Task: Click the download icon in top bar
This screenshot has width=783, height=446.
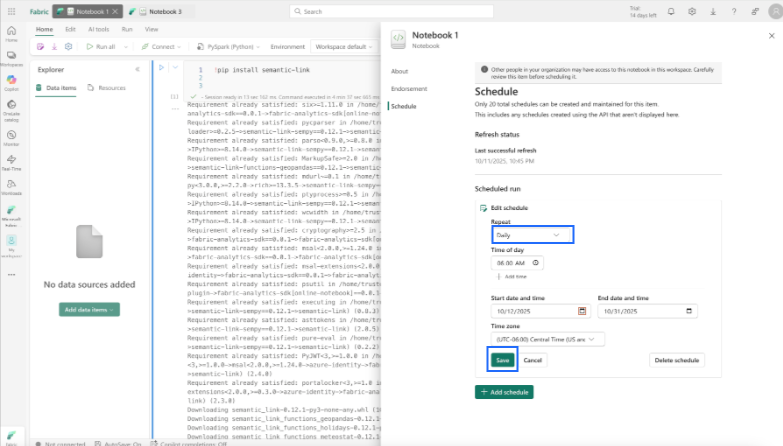Action: [x=714, y=11]
